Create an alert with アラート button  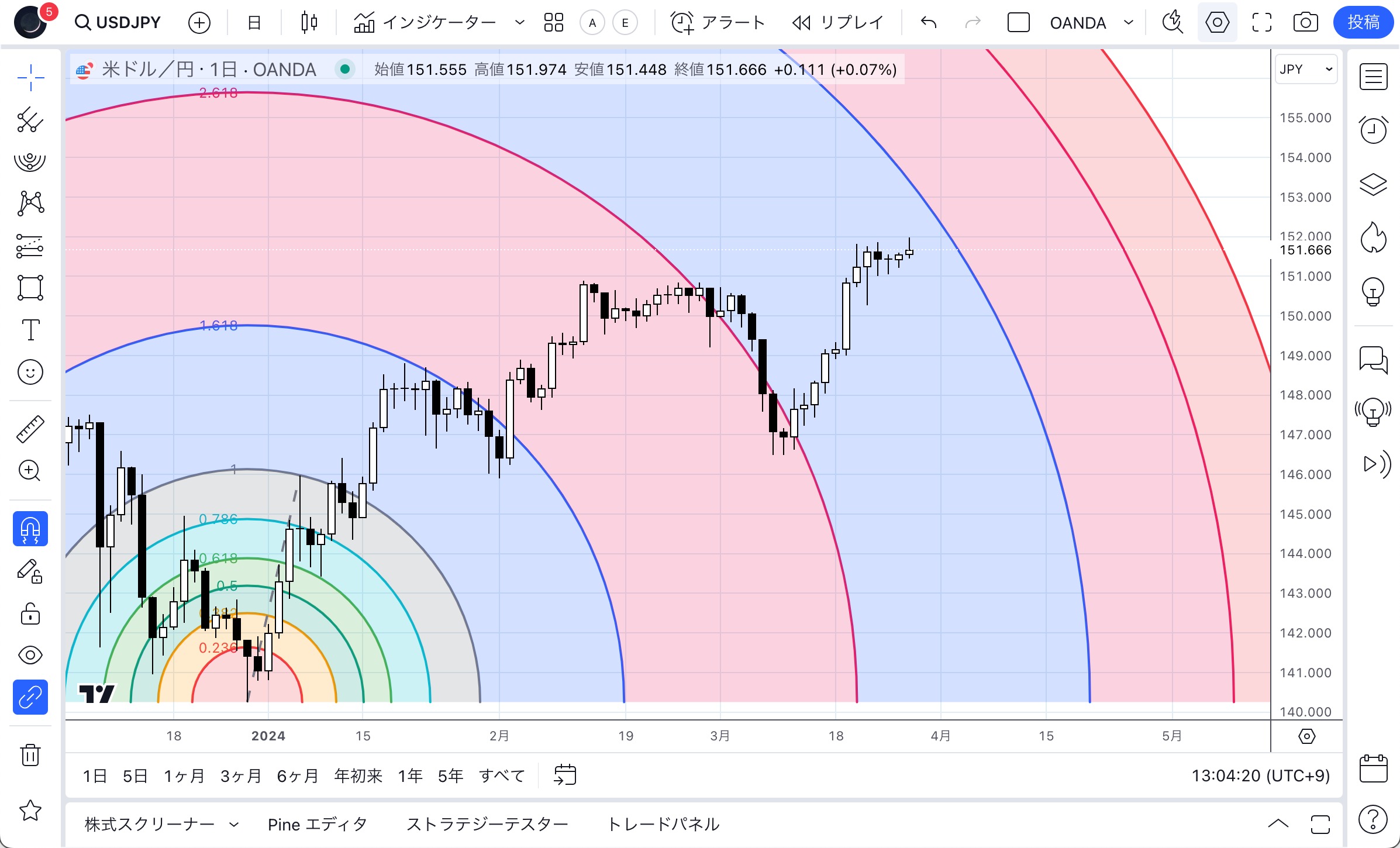[x=718, y=23]
